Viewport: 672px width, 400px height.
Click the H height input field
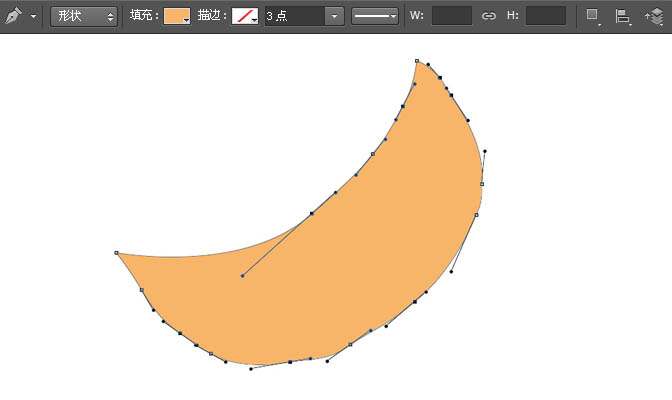[x=545, y=17]
